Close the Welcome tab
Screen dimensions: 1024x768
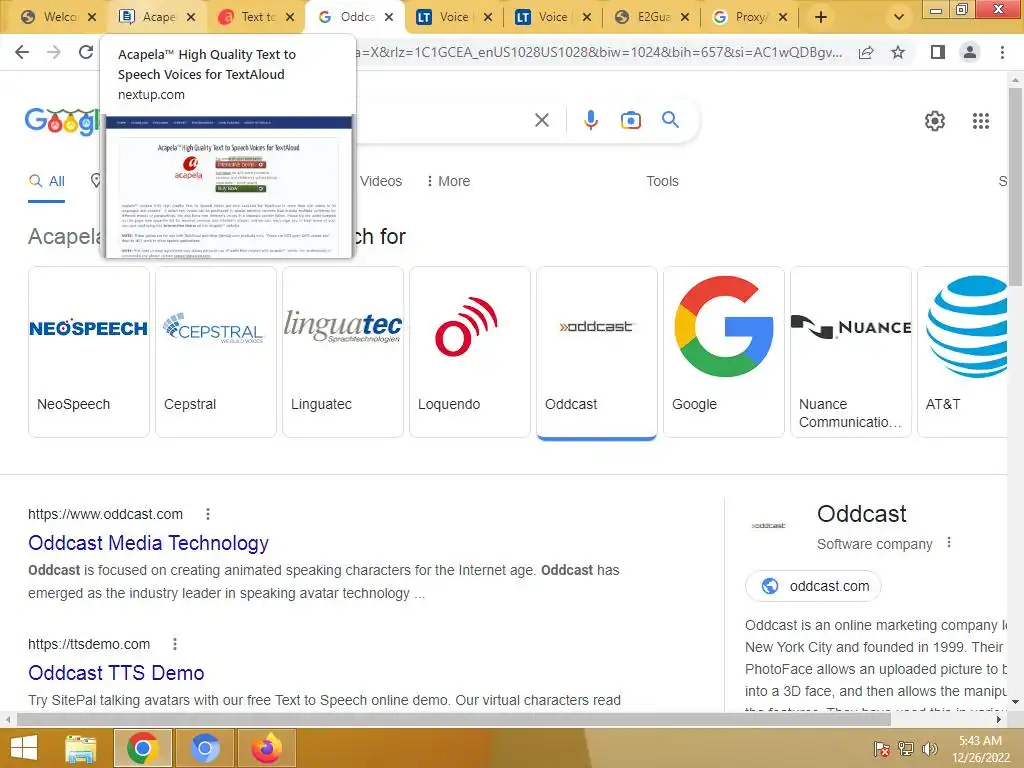click(92, 18)
